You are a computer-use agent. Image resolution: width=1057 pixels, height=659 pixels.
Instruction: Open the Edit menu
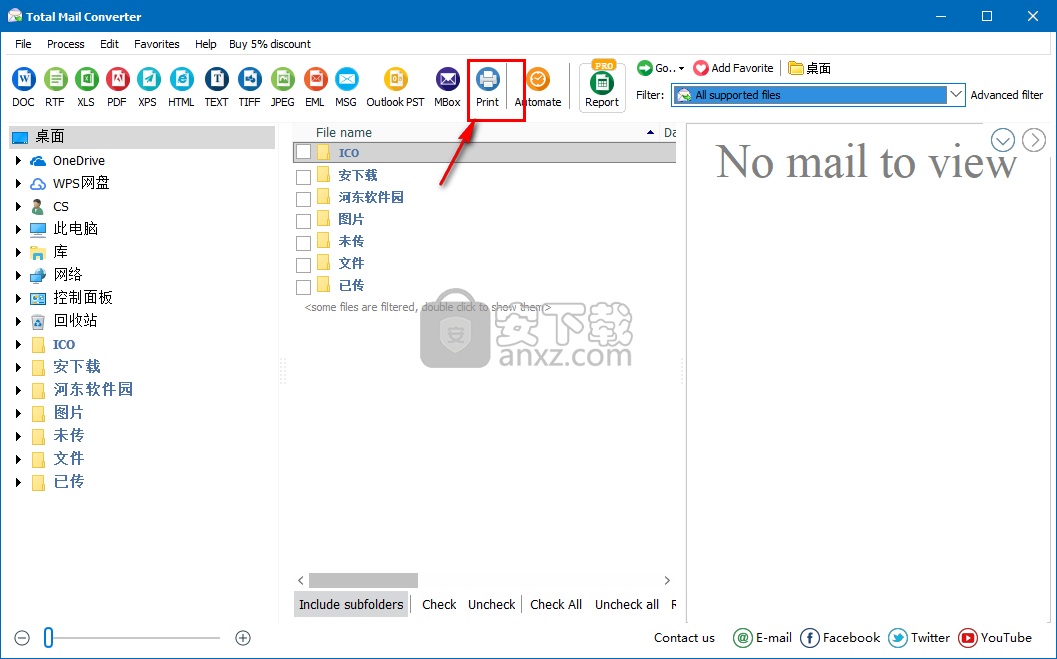[x=109, y=44]
